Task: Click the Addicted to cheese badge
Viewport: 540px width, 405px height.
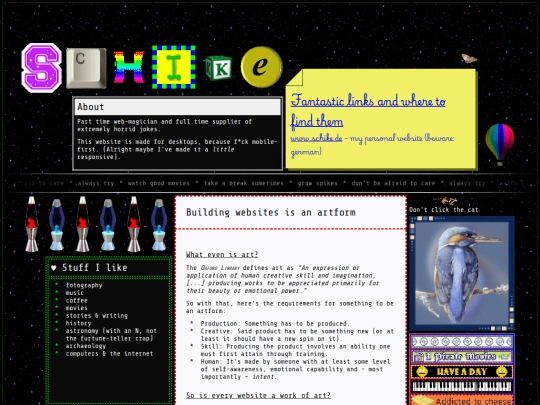Action: tap(461, 400)
